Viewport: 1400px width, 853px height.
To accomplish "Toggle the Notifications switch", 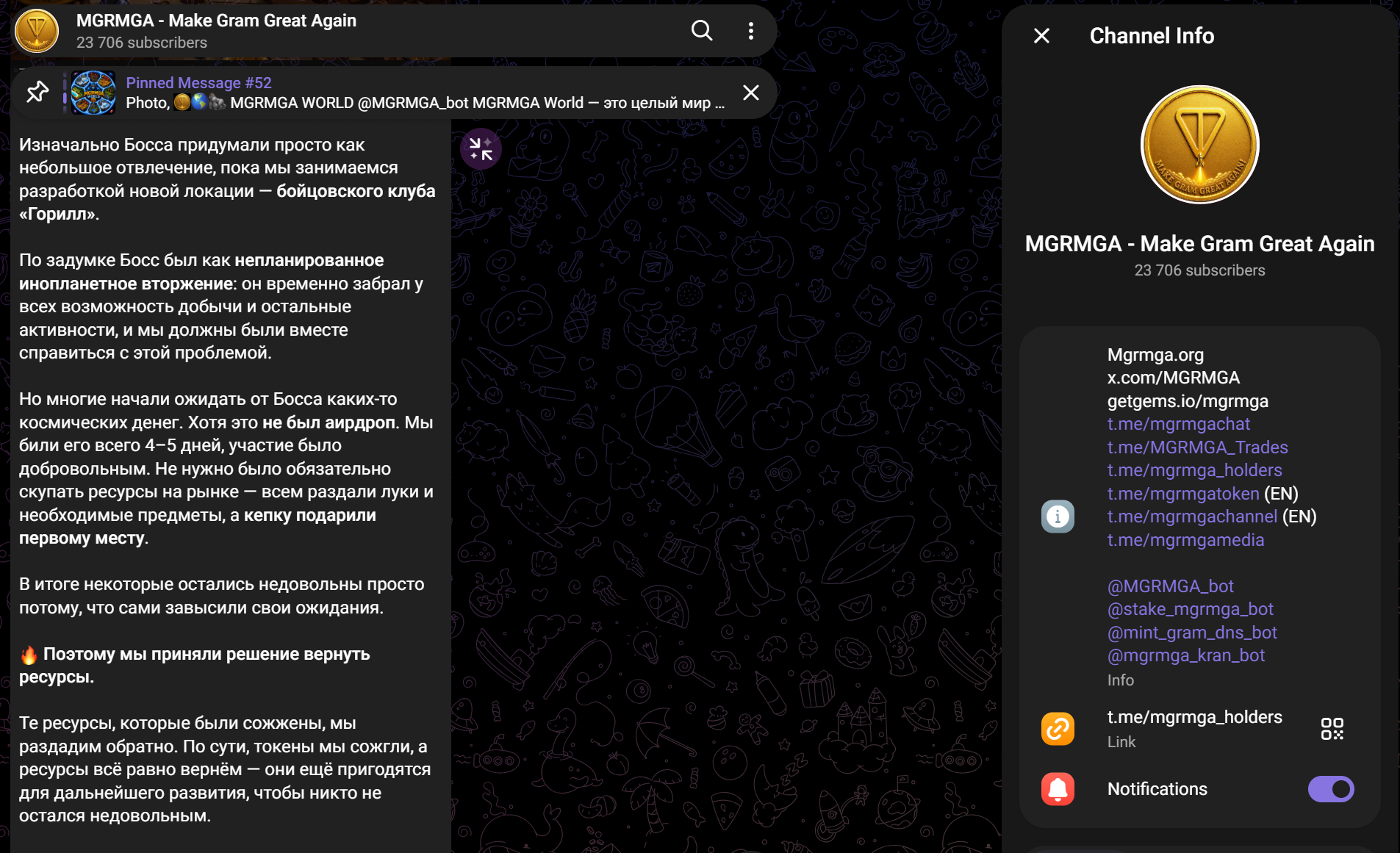I will [1331, 789].
